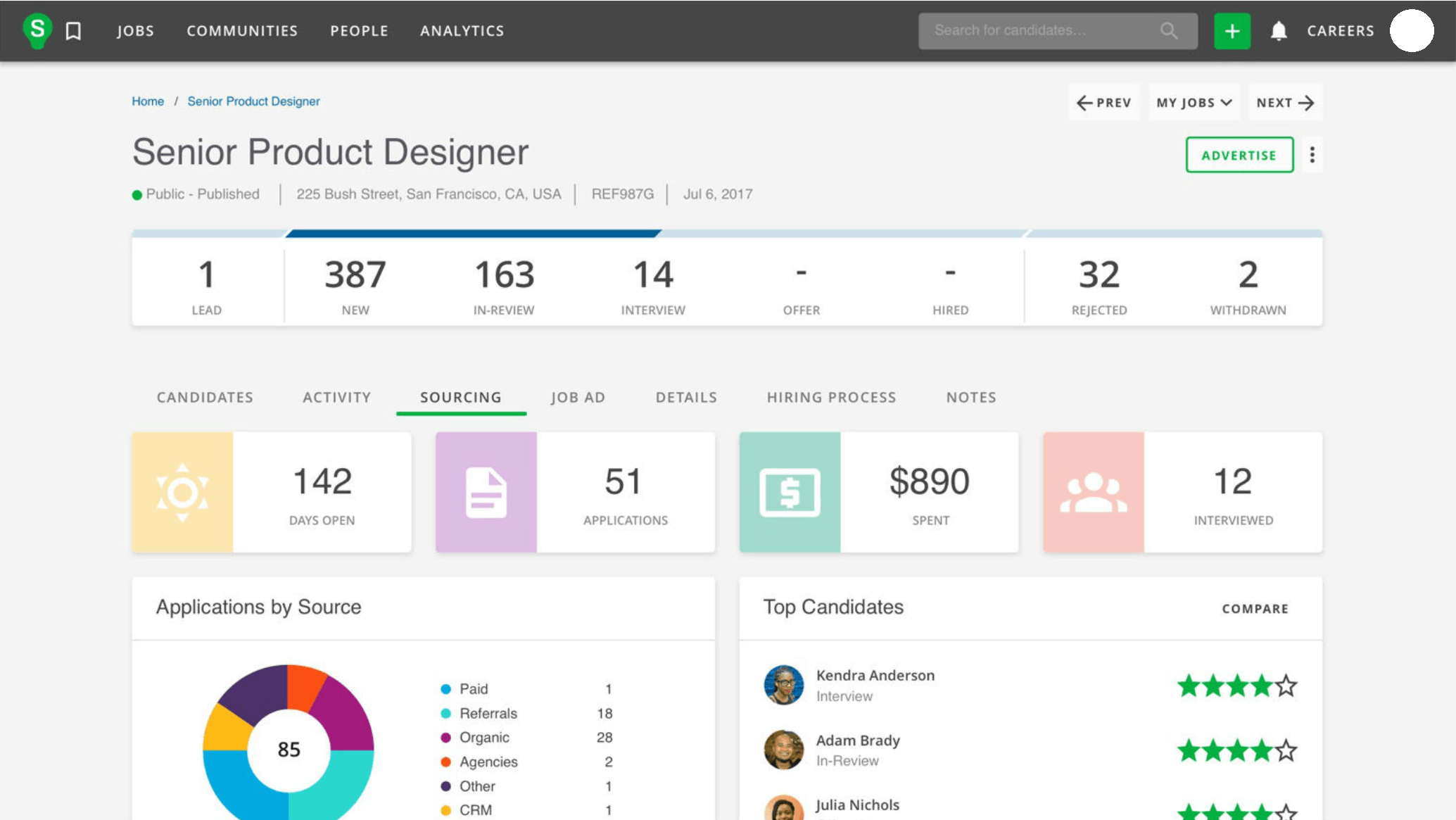Screen dimensions: 1456x820
Task: Click the interviewed people group icon
Action: [x=1092, y=491]
